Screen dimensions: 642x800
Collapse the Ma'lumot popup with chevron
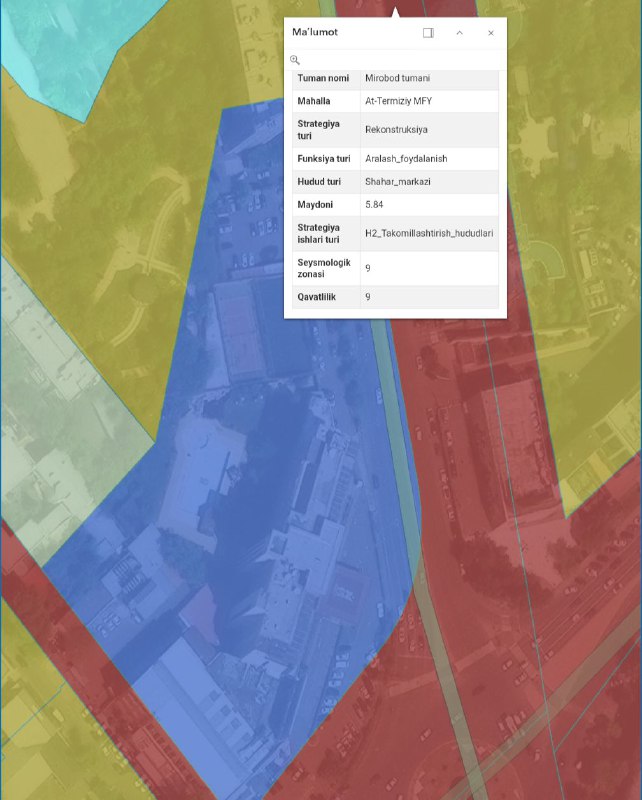point(459,33)
